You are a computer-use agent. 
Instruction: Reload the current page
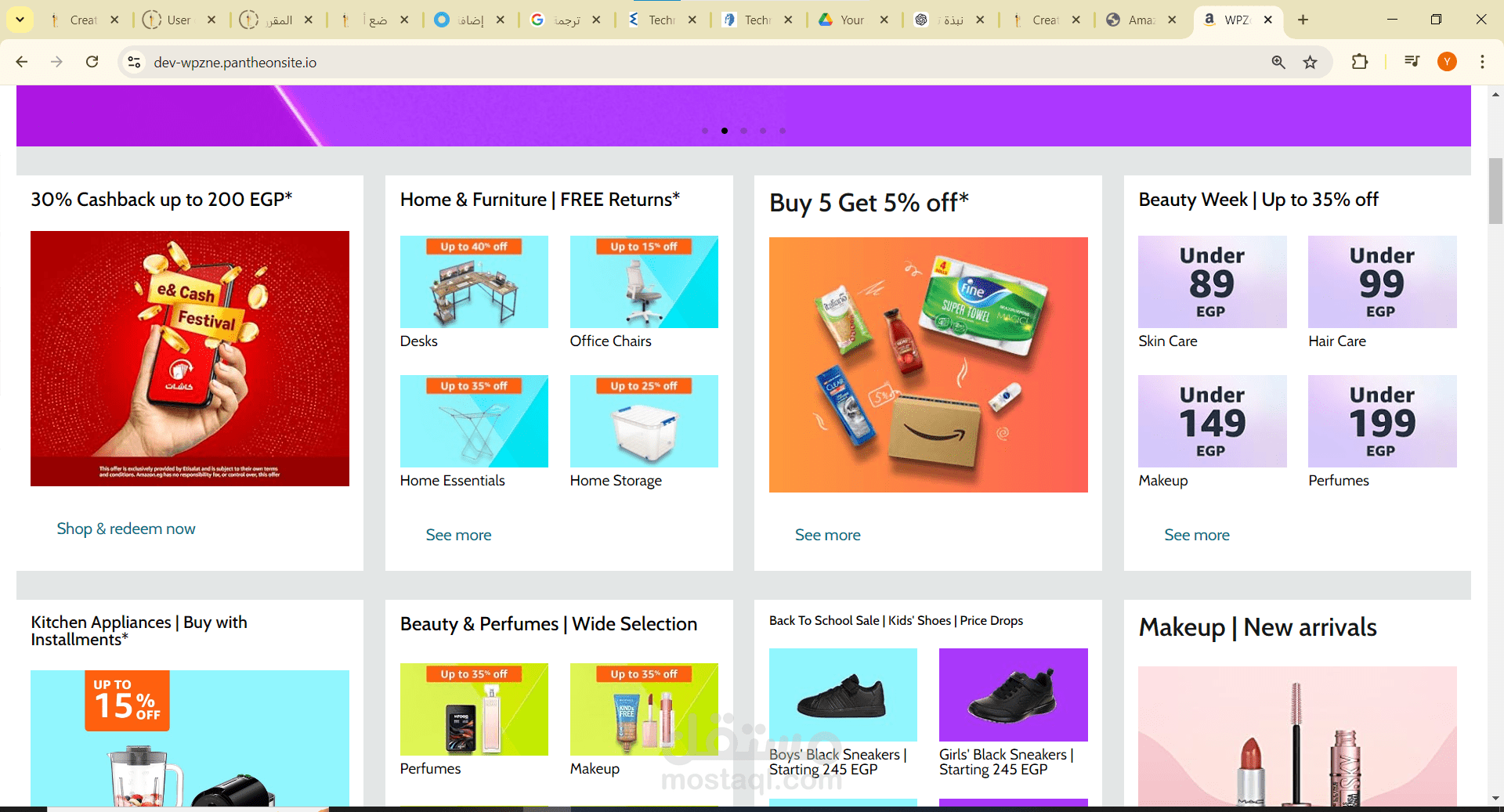[92, 62]
